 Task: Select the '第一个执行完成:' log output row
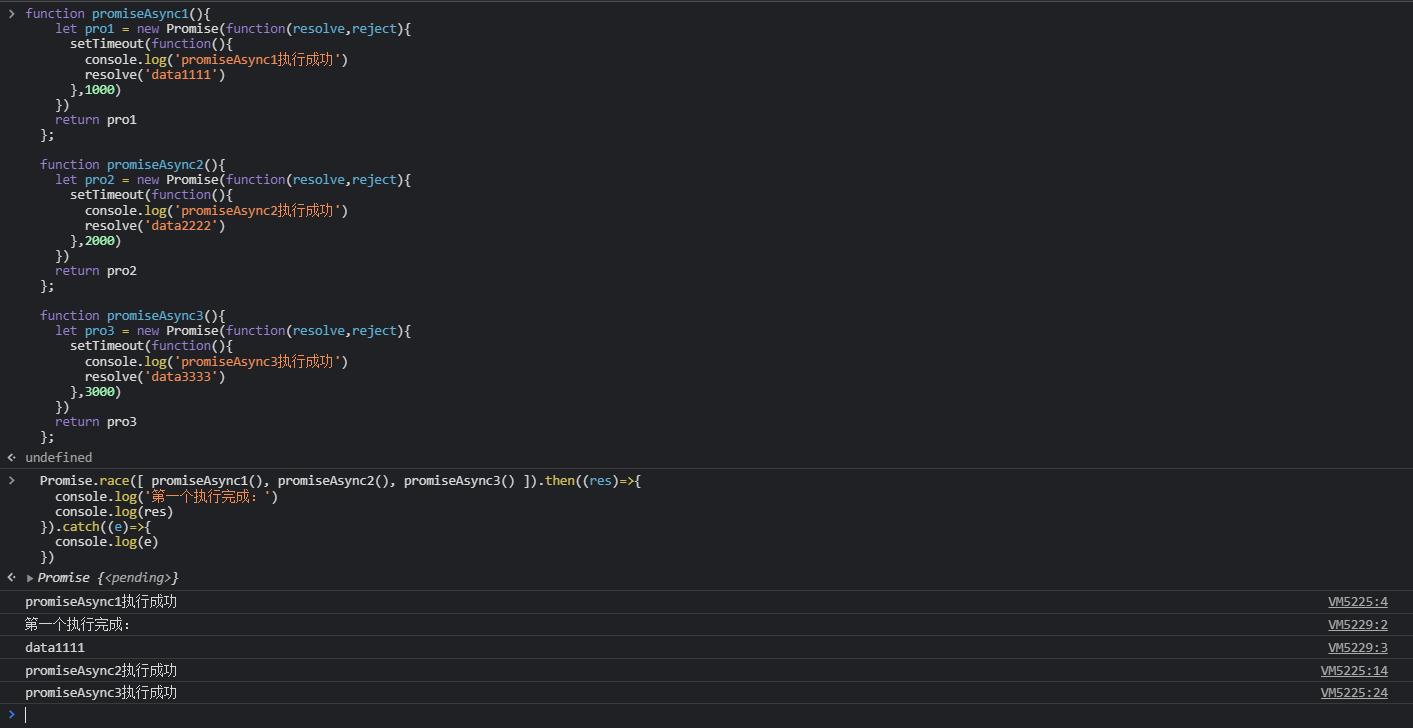[706, 625]
